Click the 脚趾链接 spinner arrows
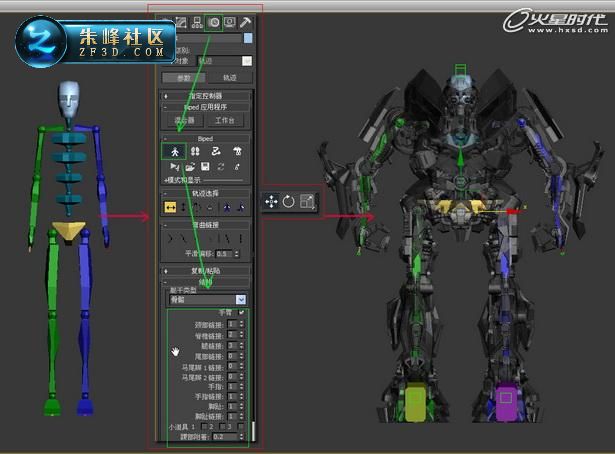 tap(241, 416)
